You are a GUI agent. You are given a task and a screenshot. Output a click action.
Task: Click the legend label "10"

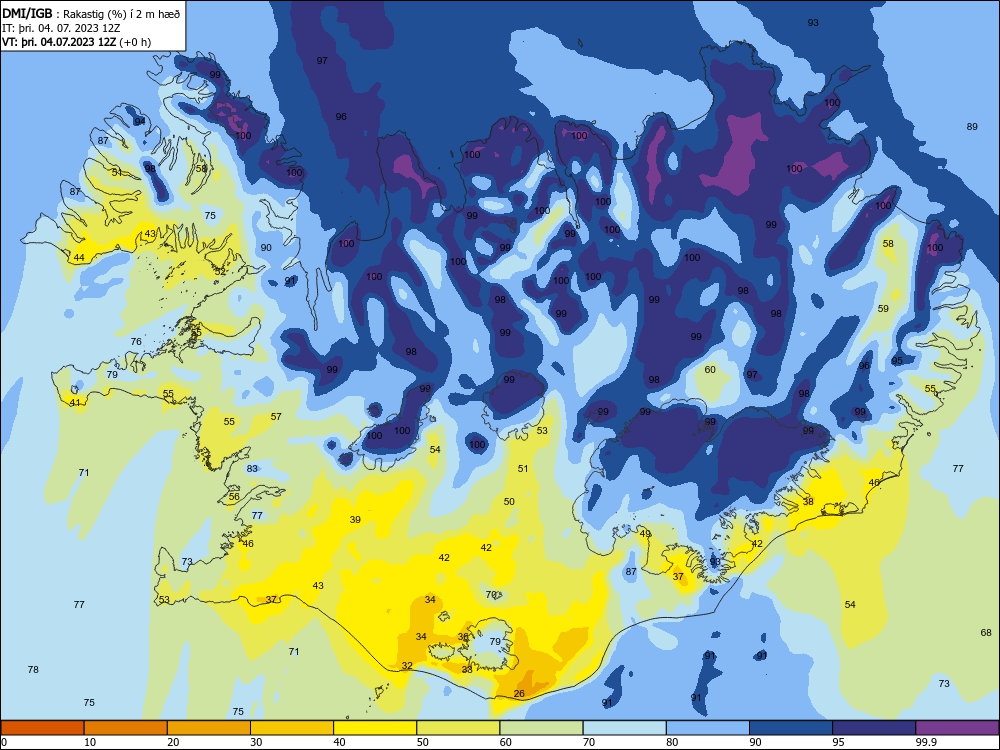click(x=90, y=742)
